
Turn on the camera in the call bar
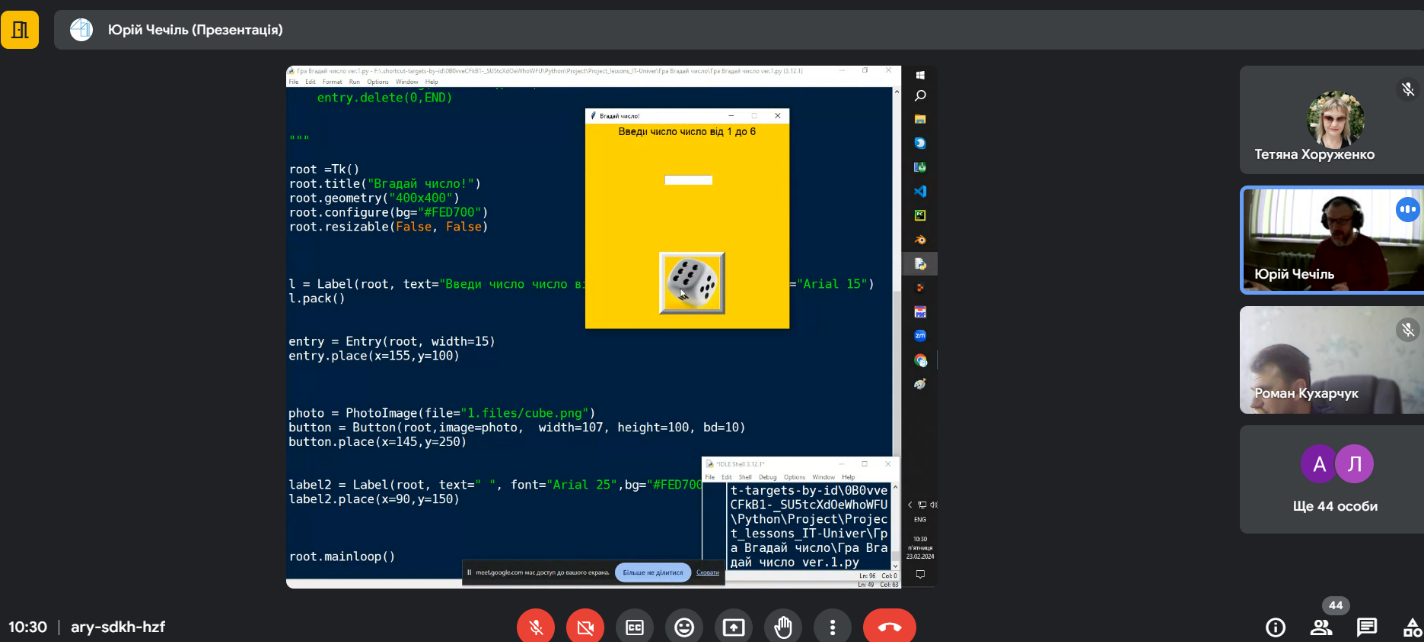coord(585,627)
